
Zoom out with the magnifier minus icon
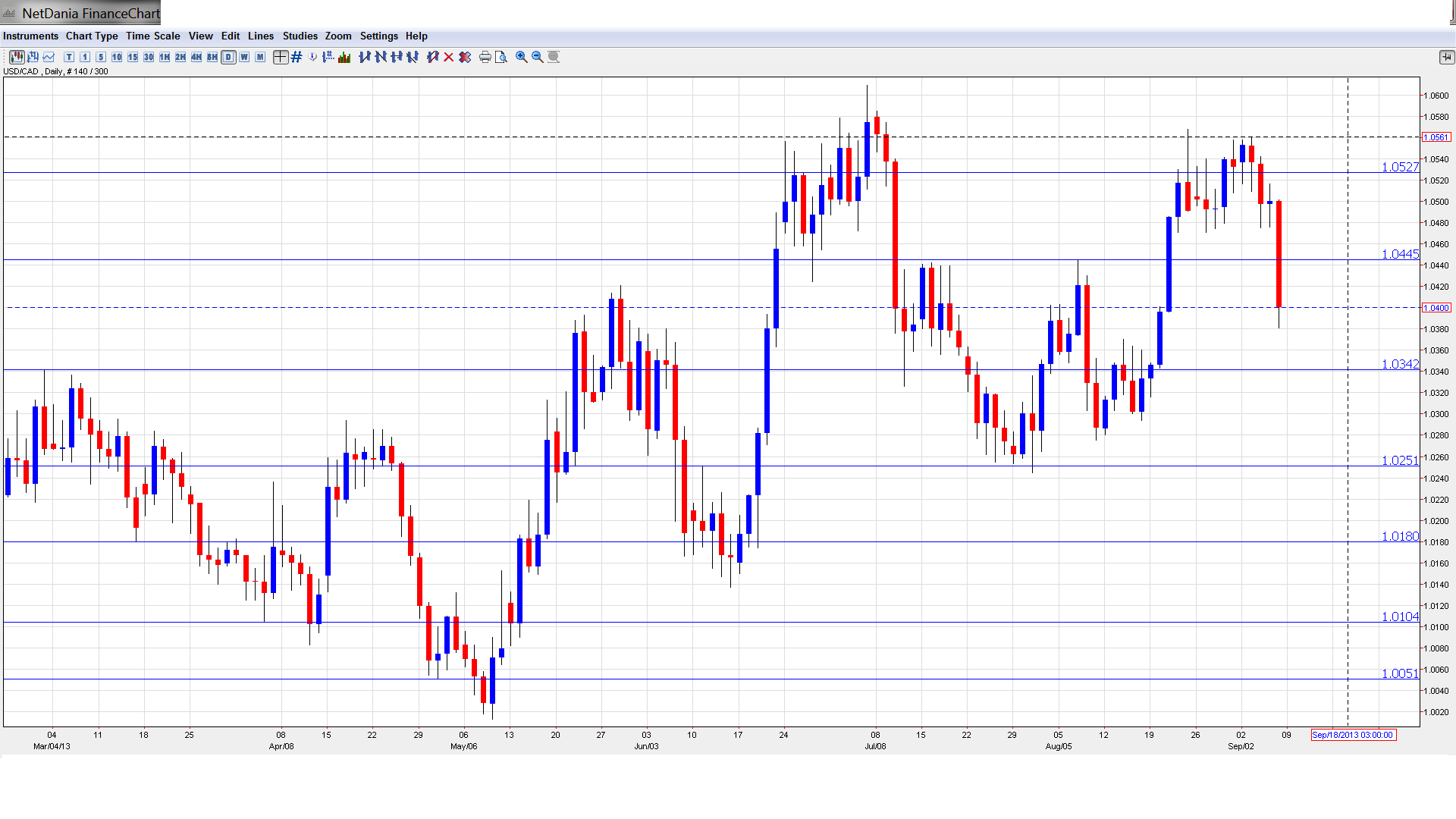(538, 57)
